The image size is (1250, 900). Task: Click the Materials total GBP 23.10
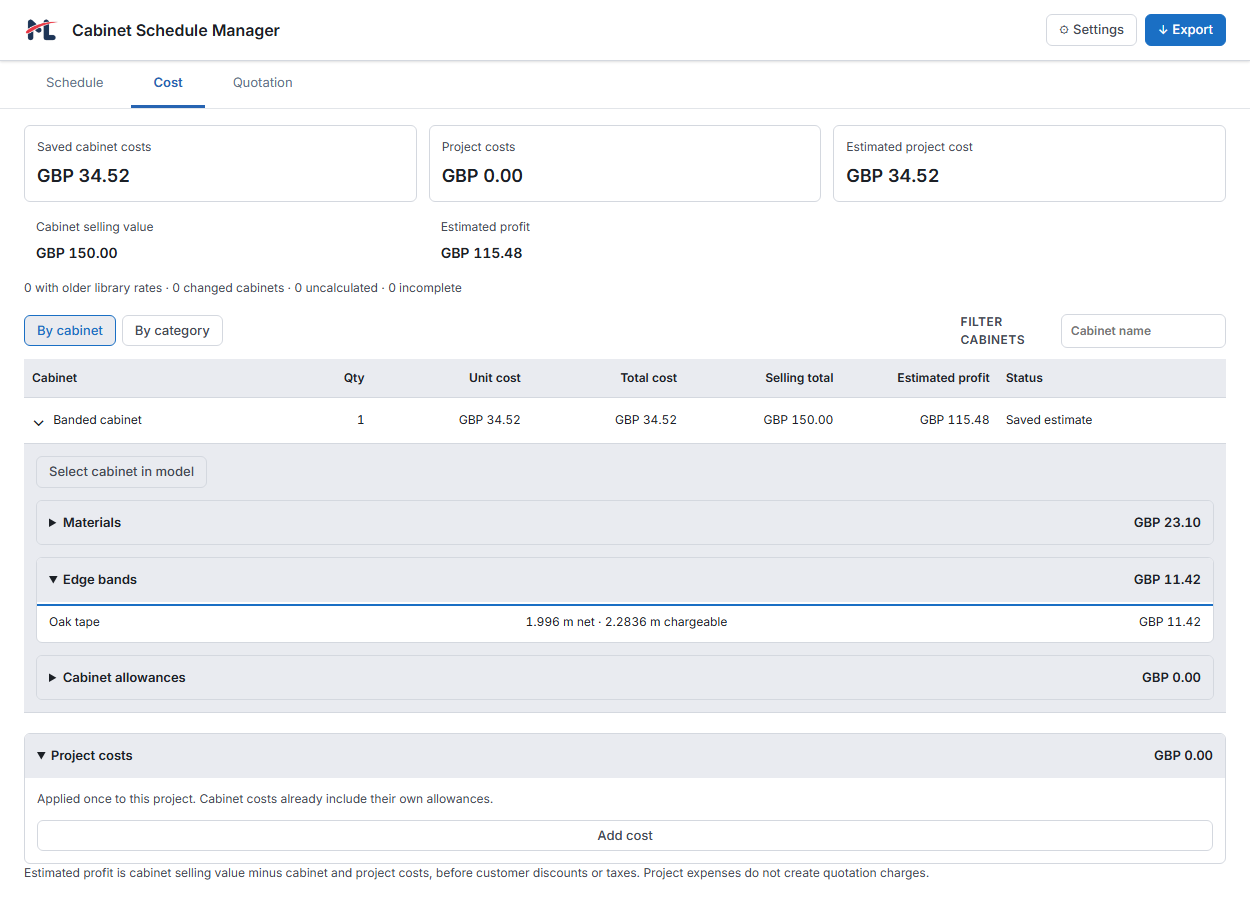1167,523
